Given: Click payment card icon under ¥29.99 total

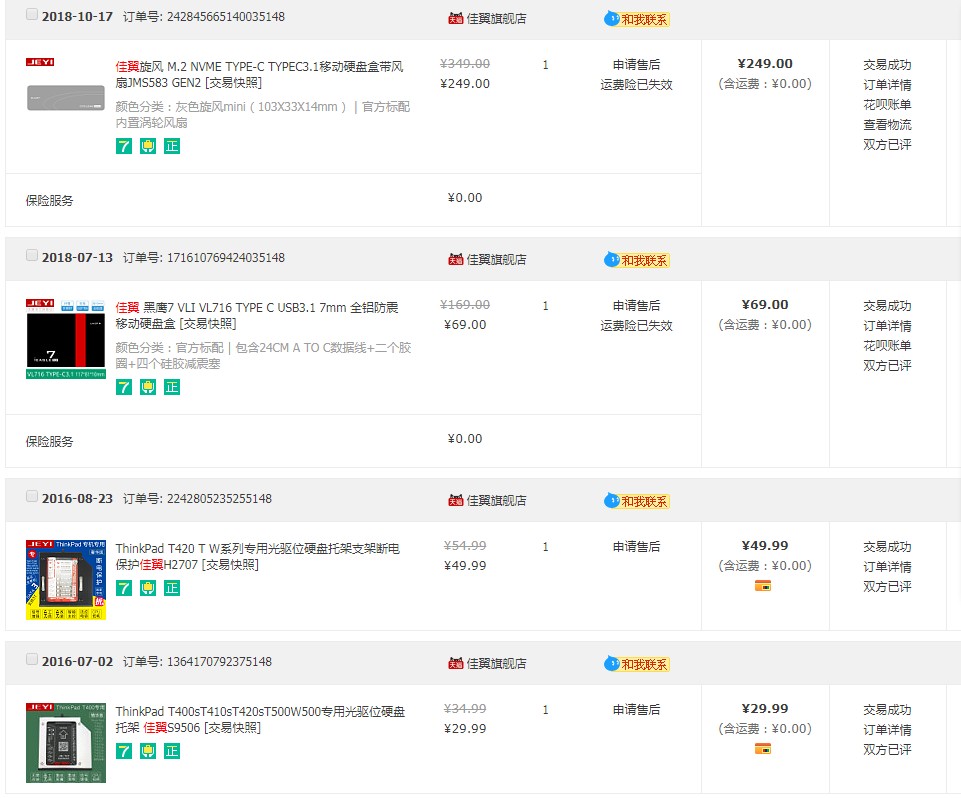Looking at the screenshot, I should (x=763, y=749).
